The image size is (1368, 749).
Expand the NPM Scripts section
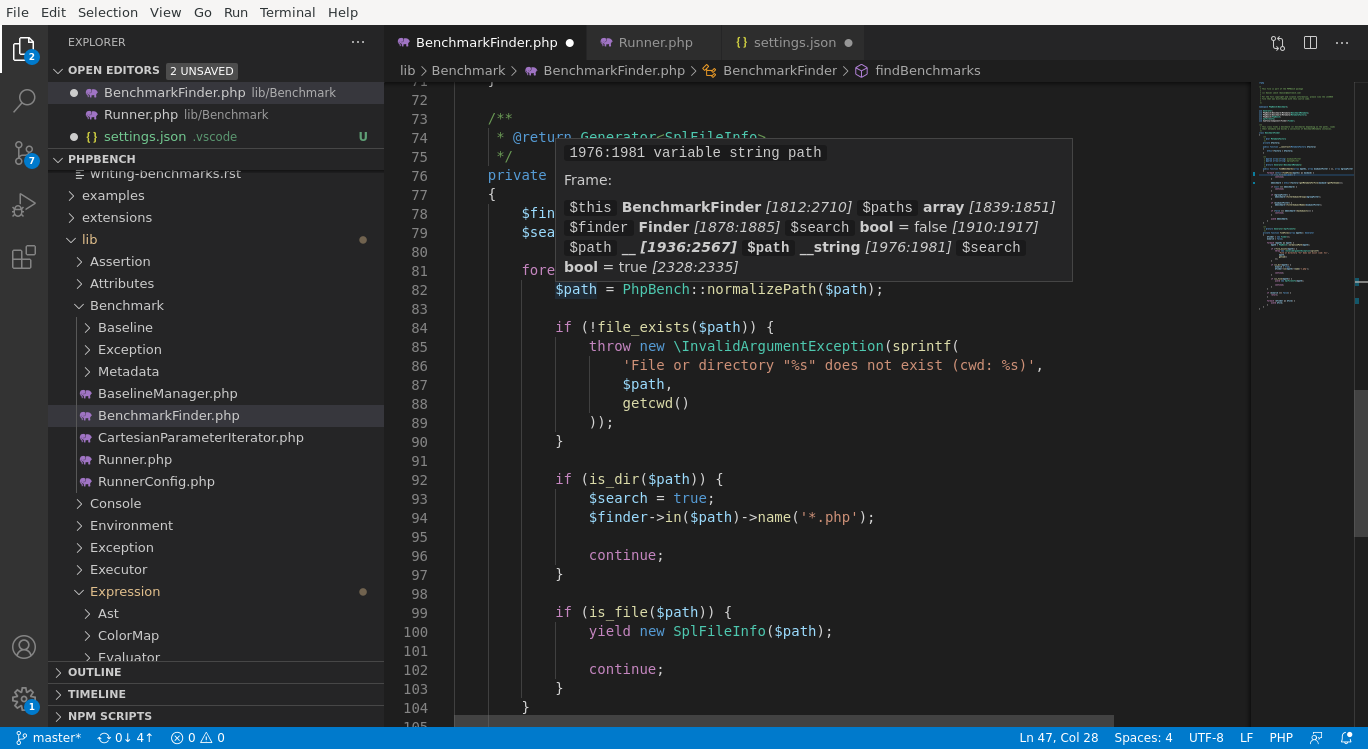point(216,717)
